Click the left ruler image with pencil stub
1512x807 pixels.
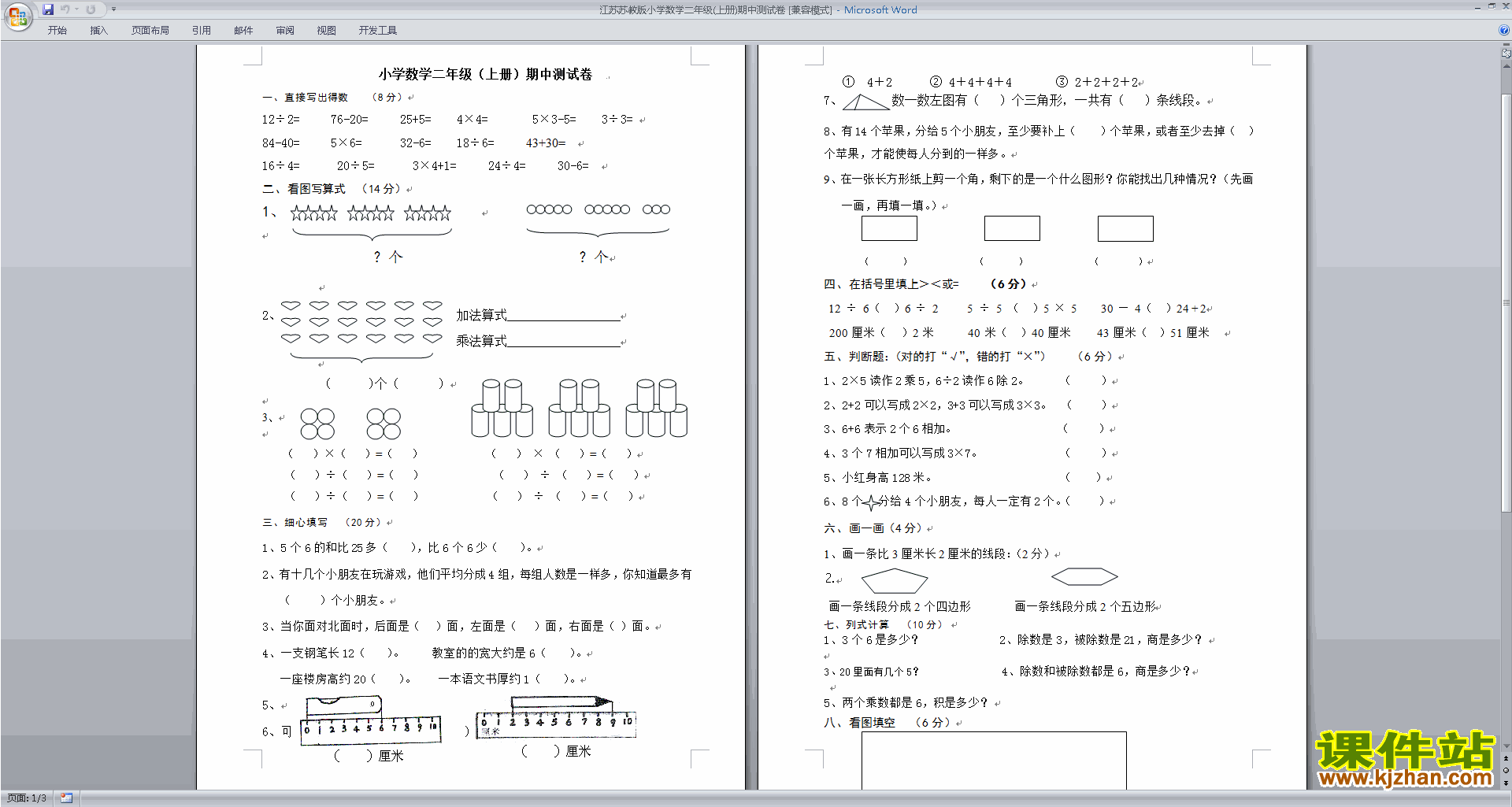click(370, 720)
